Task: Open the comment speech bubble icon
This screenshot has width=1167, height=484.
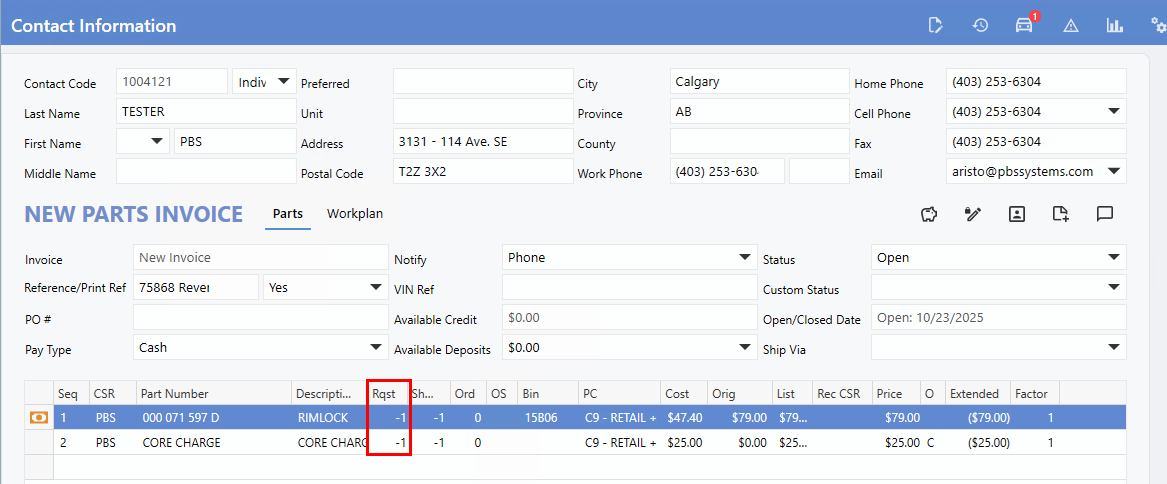Action: 1104,213
